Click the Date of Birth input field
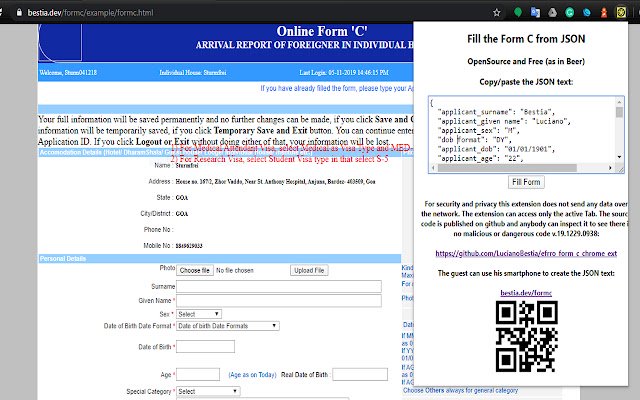Viewport: 640px width, 400px height. tap(205, 347)
